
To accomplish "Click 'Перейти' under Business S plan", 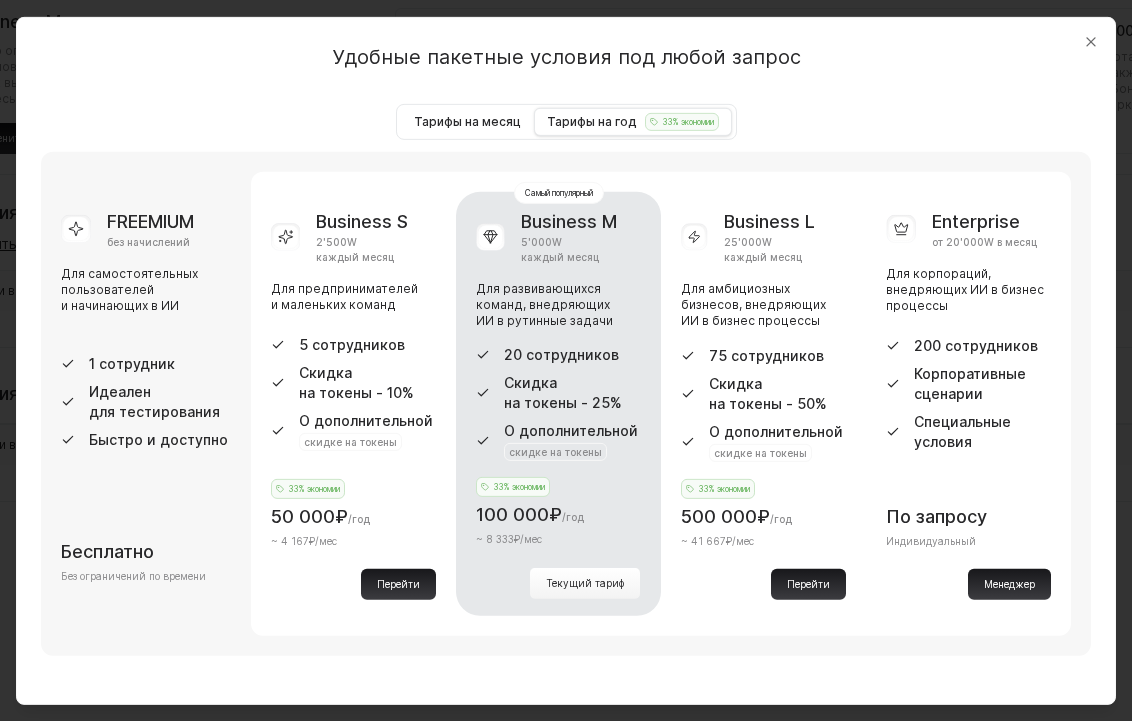I will (398, 584).
